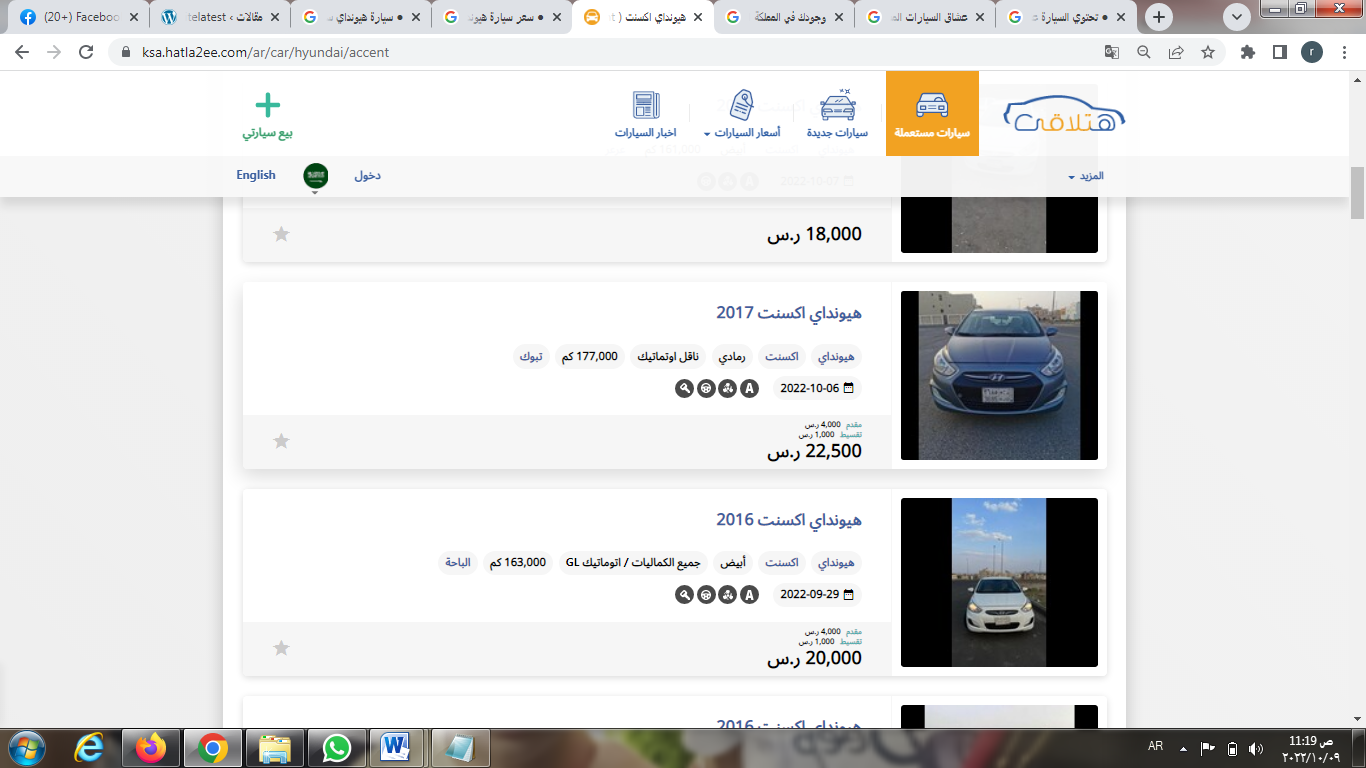Viewport: 1366px width, 768px height.
Task: Bookmark this page with the star icon
Action: point(1208,52)
